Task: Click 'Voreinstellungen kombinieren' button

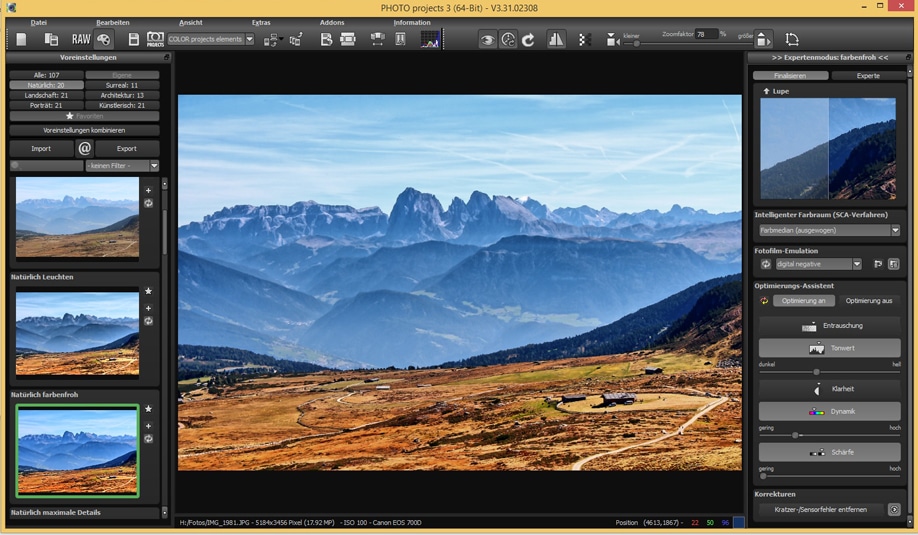Action: tap(84, 130)
